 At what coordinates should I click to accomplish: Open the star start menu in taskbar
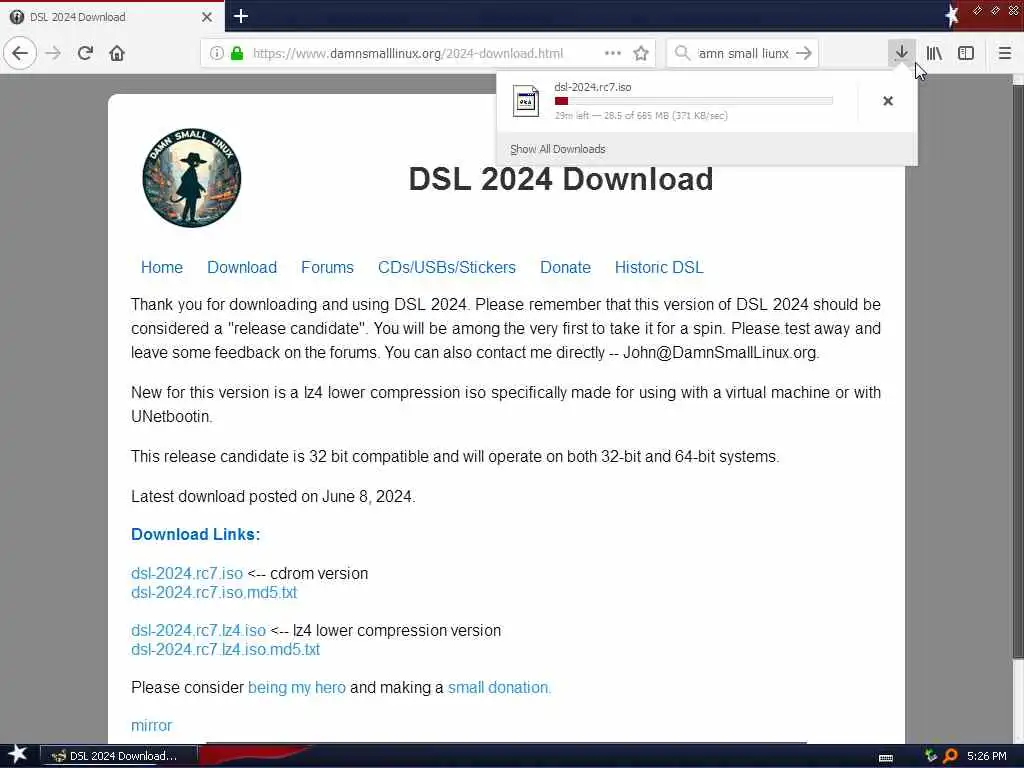coord(17,755)
